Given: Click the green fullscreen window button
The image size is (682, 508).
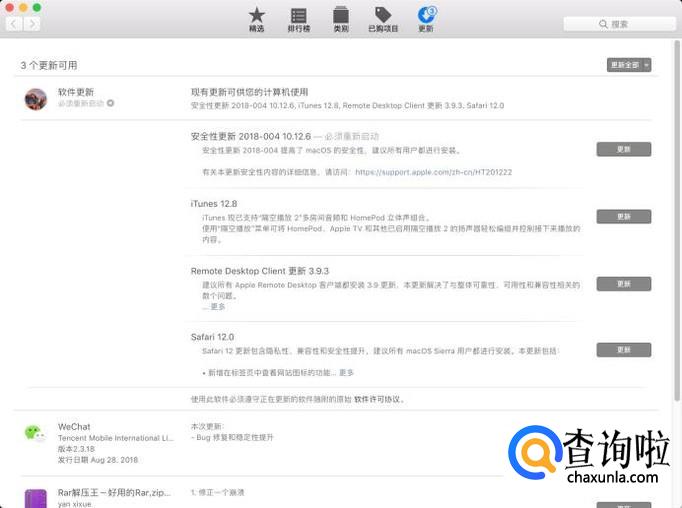Looking at the screenshot, I should (x=37, y=8).
